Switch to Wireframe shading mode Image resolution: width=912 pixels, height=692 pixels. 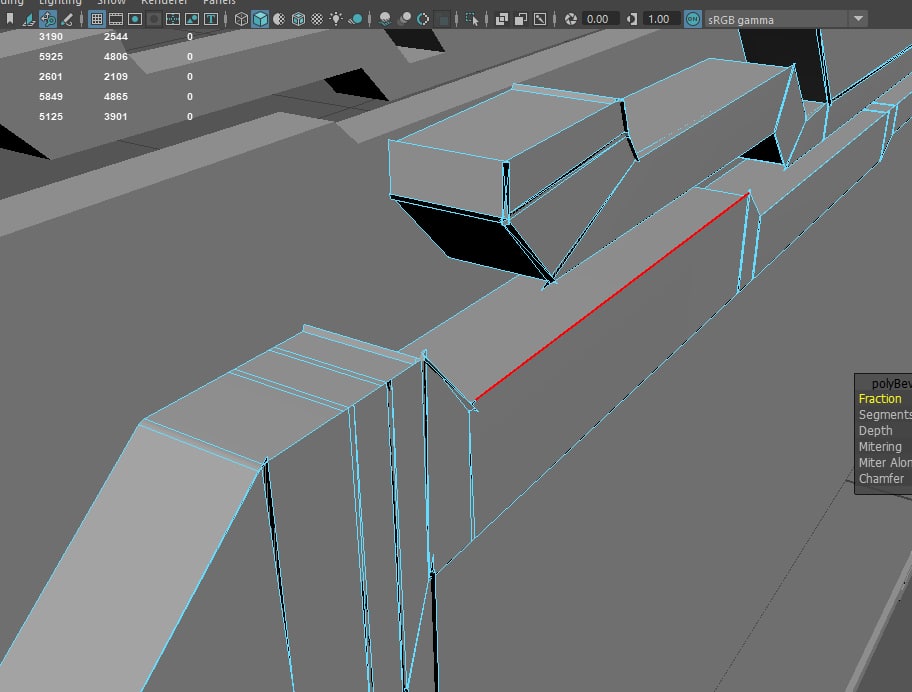[x=241, y=19]
